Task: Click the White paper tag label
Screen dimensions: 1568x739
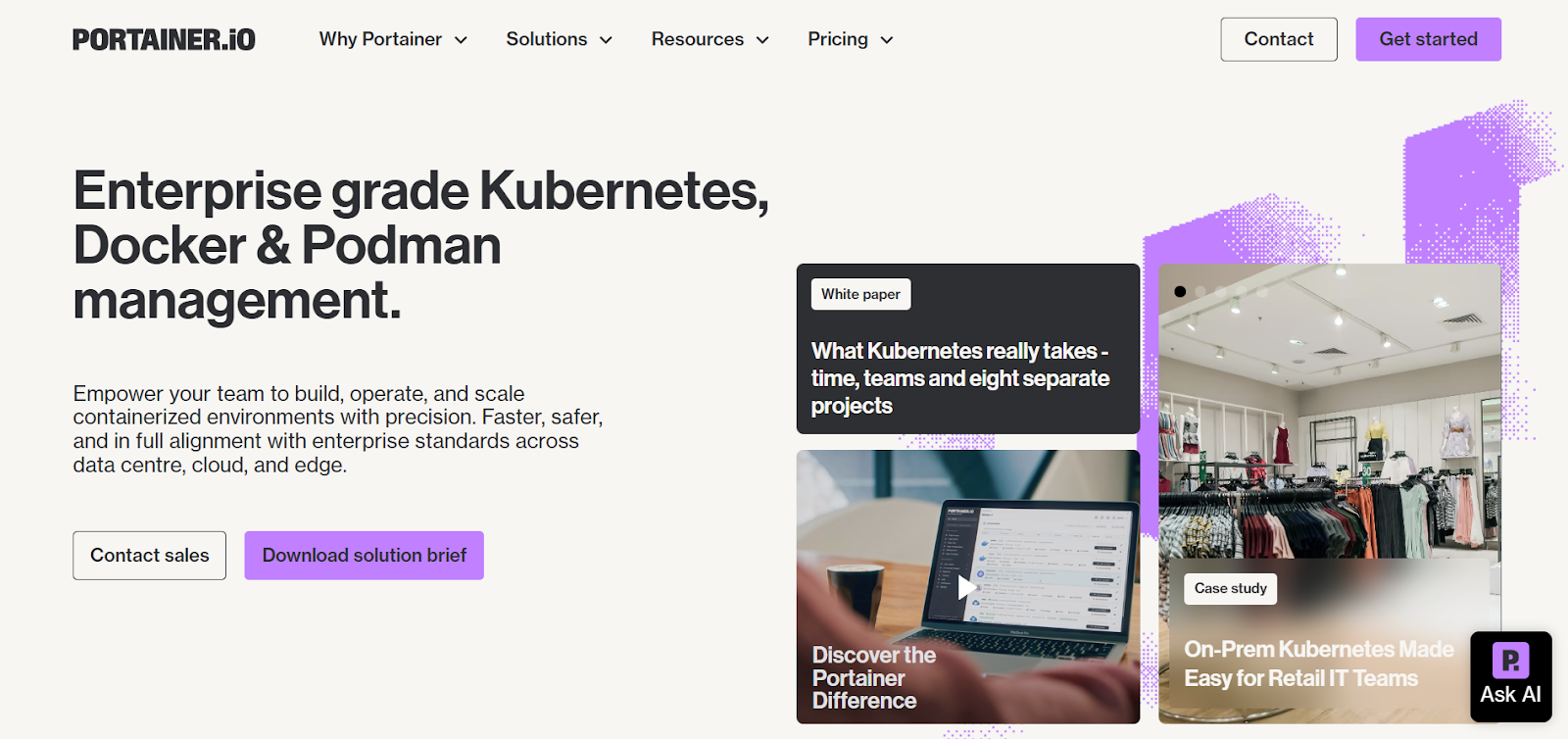Action: click(860, 294)
